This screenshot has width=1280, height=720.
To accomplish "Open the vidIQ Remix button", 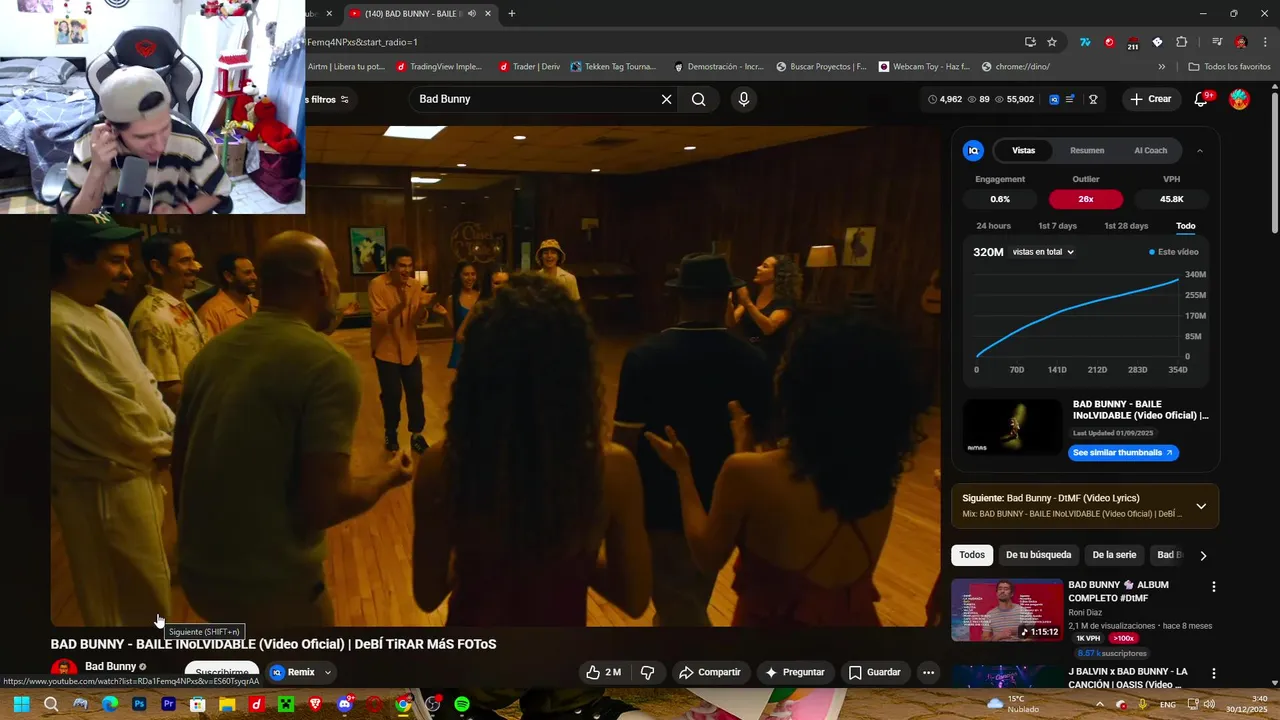I will [292, 672].
